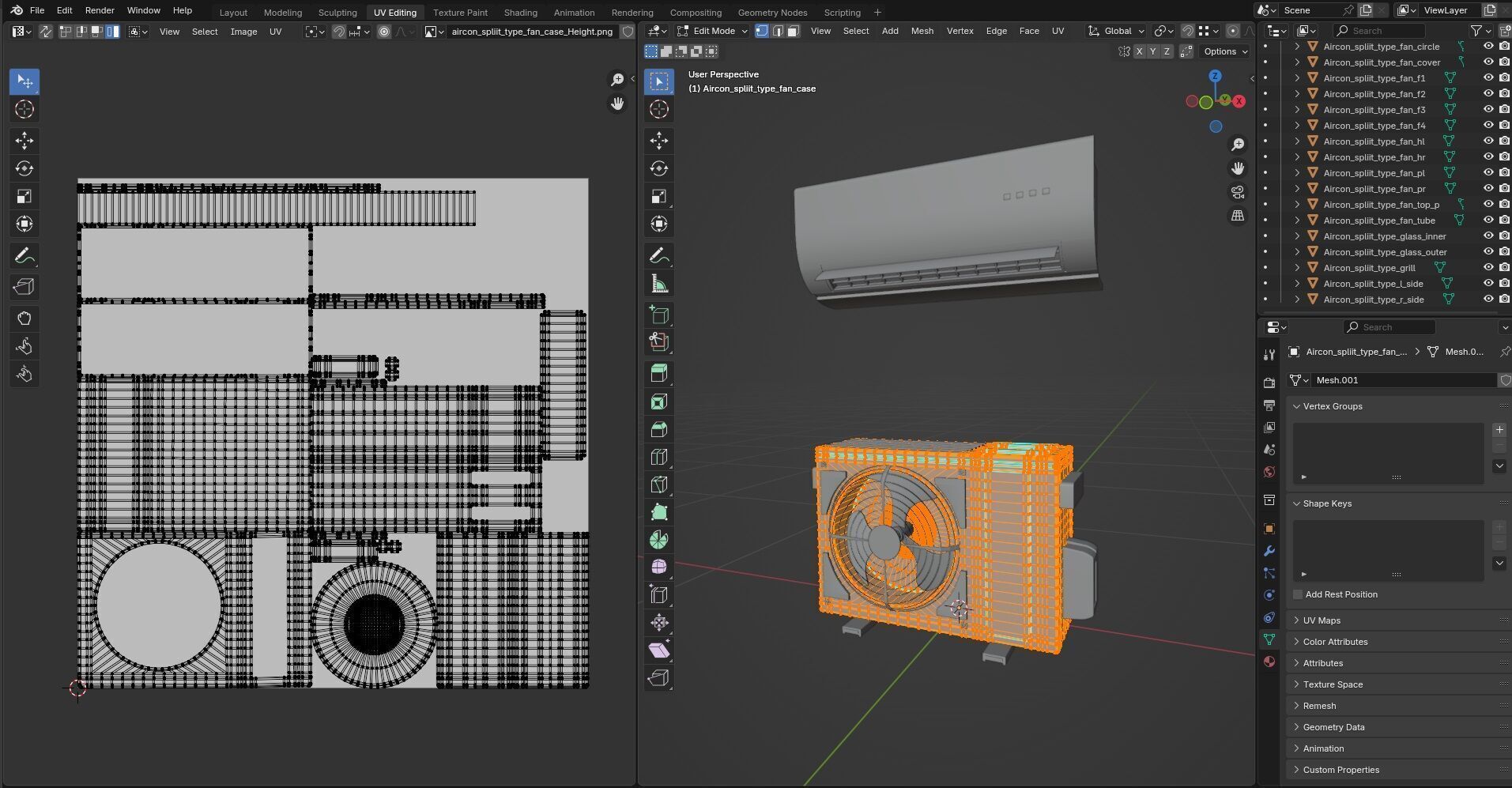The width and height of the screenshot is (1512, 788).
Task: Click the Mesh.001 name field
Action: 1404,380
